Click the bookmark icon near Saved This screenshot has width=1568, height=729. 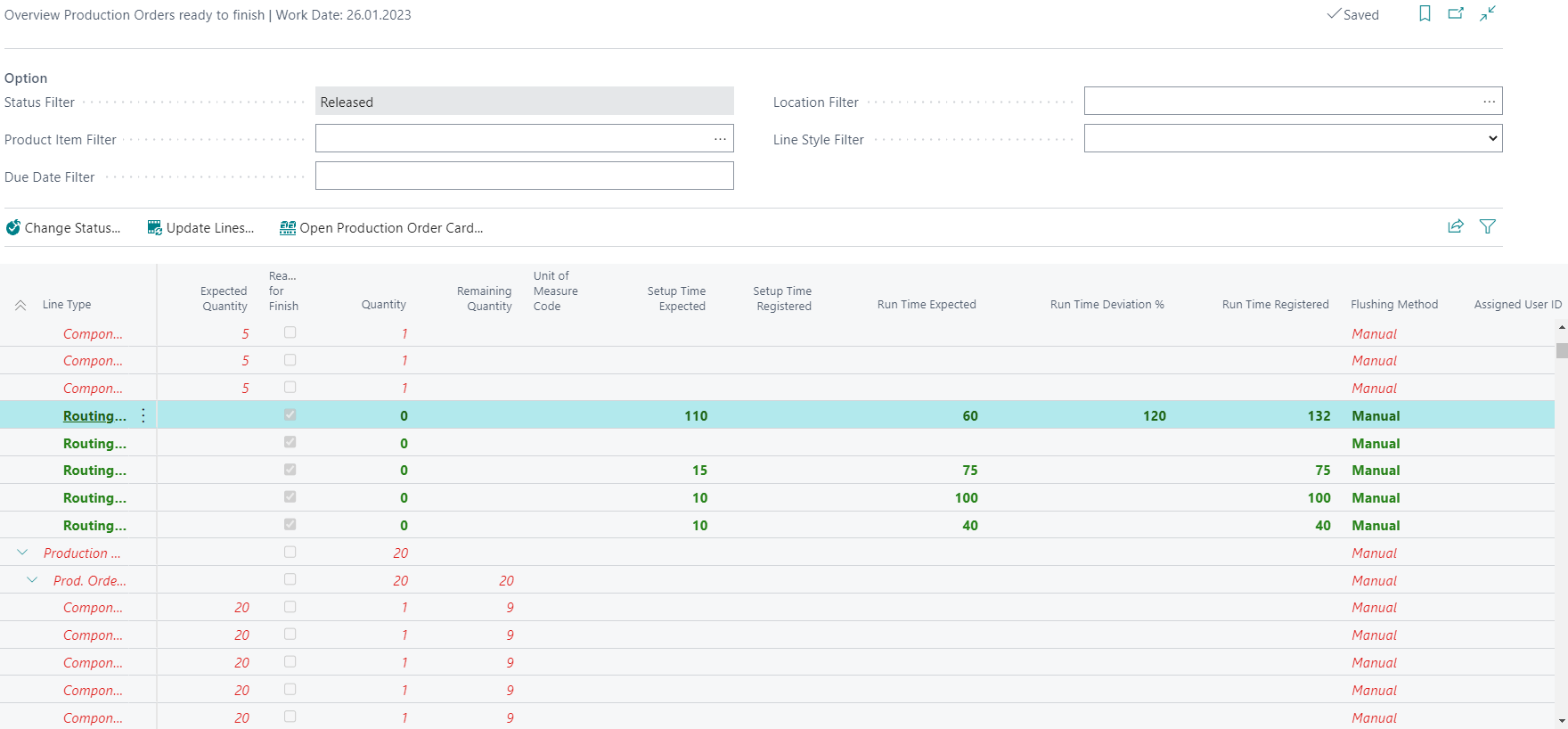tap(1425, 13)
